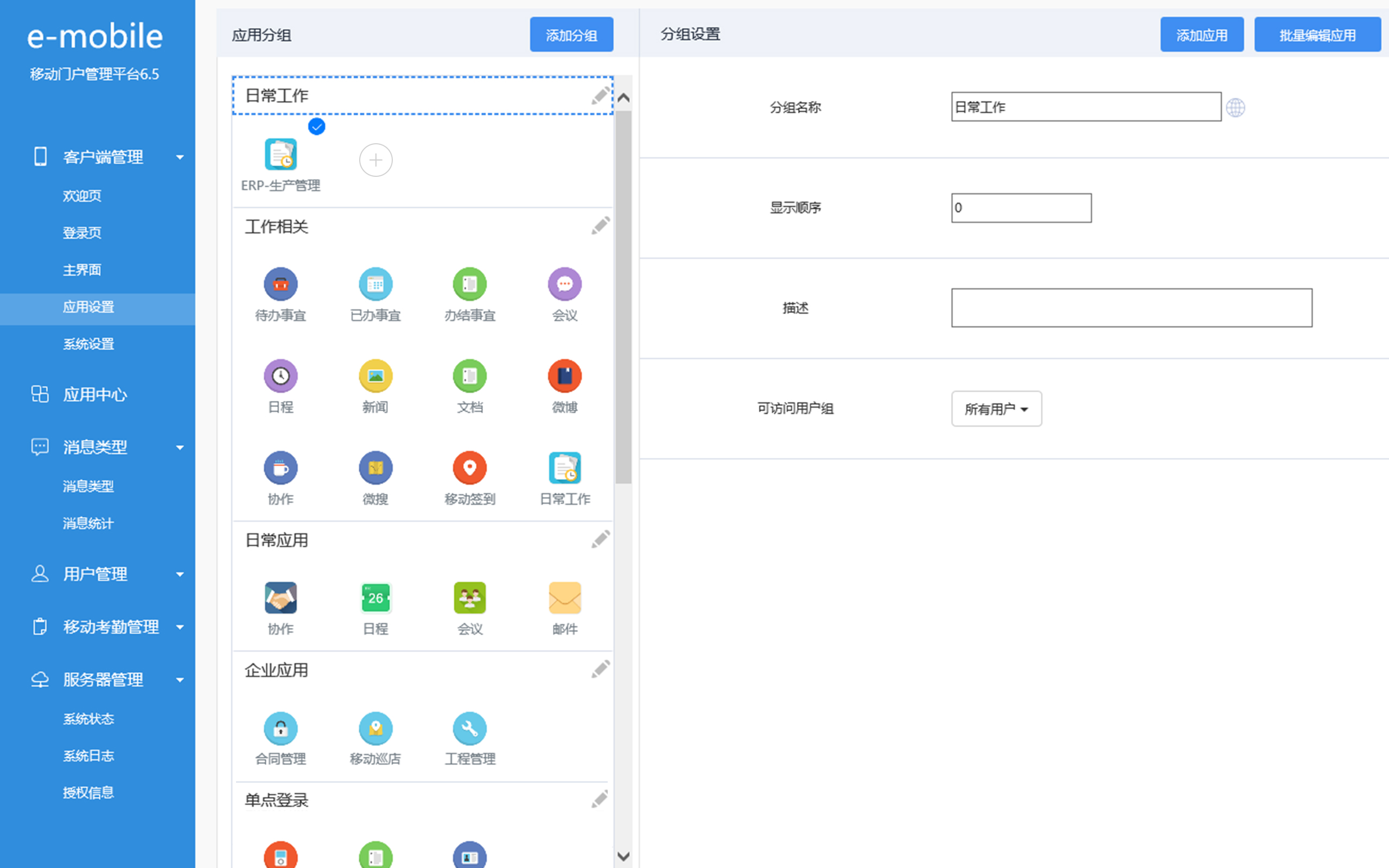Select the calendar 26 日程 app icon
Screen dimensions: 1389x868
376,598
